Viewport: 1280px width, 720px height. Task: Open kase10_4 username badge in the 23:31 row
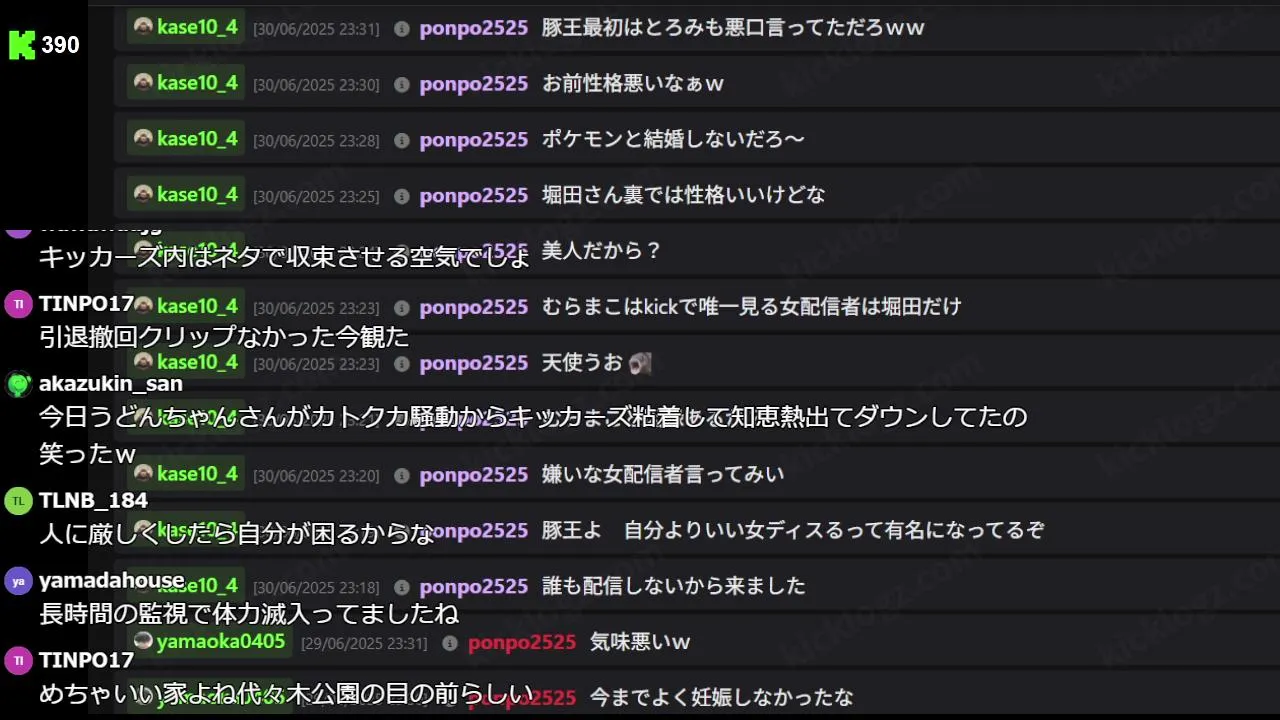point(186,27)
